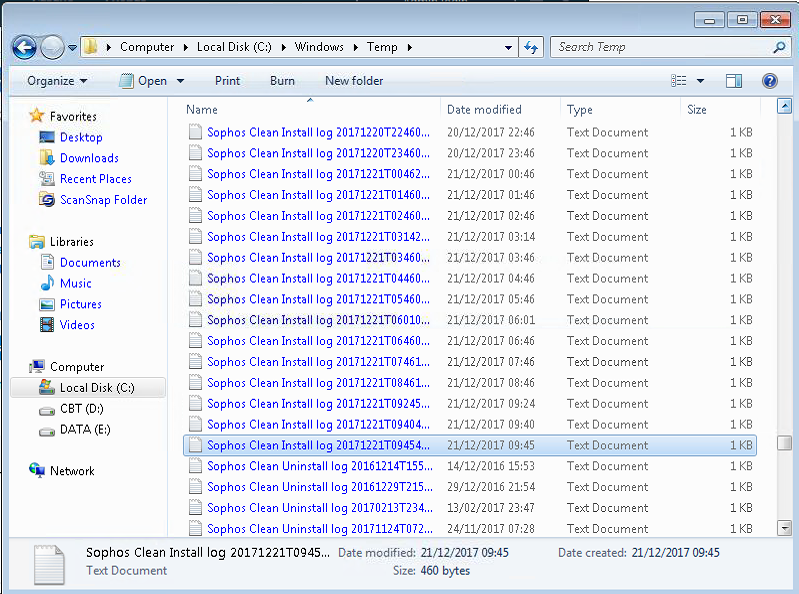Select Temp in the address breadcrumb

coord(382,47)
